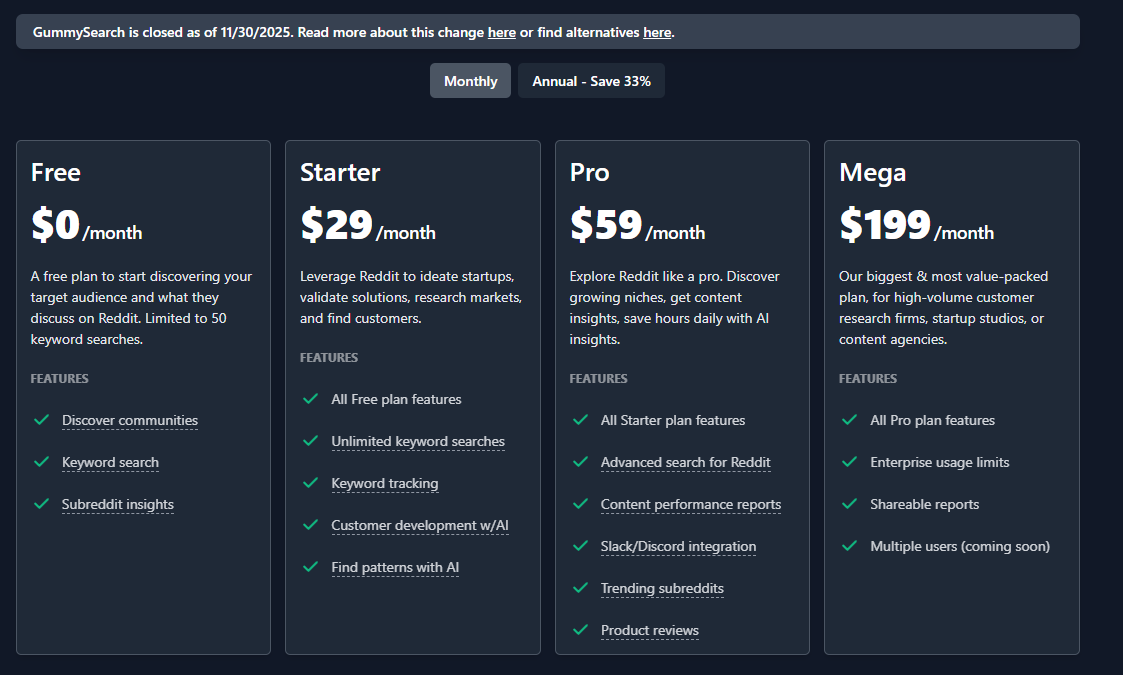Screen dimensions: 1123x675
Task: Click checkmark beside Multiple users (coming soon)
Action: tap(849, 546)
